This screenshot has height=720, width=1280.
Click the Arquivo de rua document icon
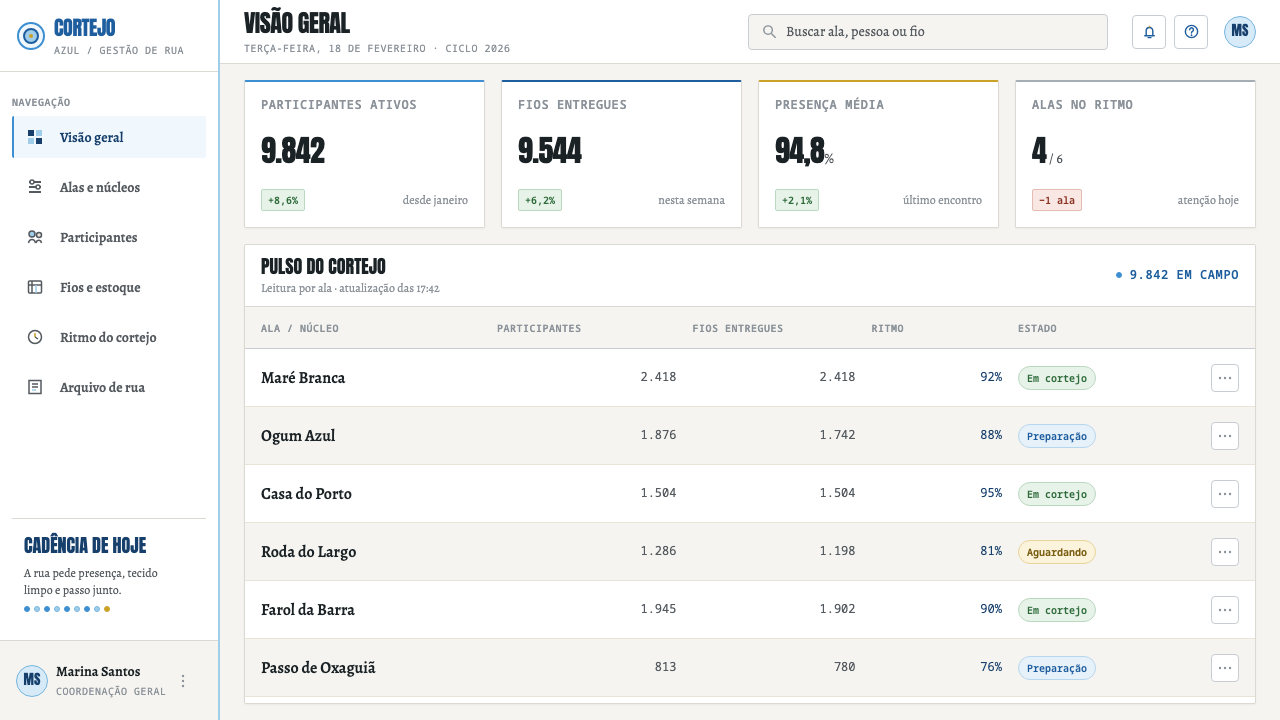click(35, 387)
